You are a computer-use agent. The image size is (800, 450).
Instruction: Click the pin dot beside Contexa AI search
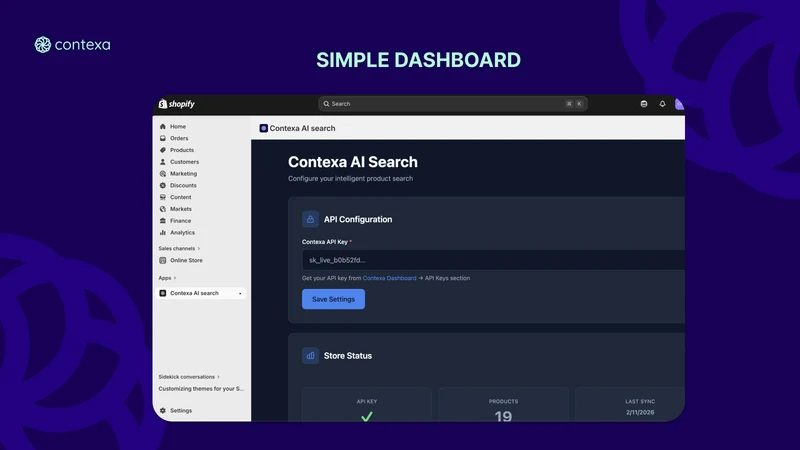point(240,293)
